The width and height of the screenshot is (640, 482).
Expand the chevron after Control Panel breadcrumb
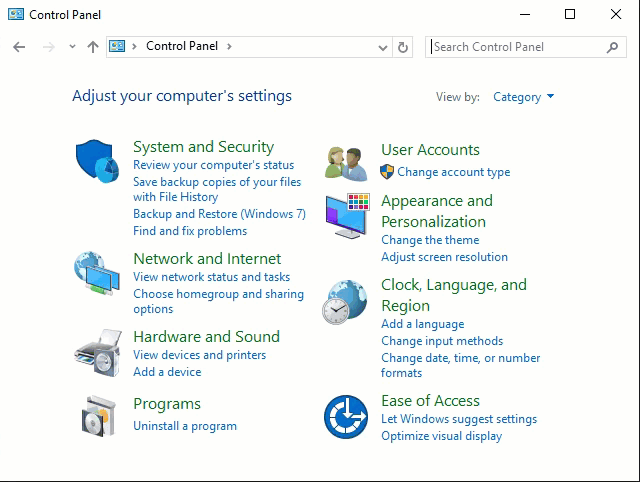point(229,47)
